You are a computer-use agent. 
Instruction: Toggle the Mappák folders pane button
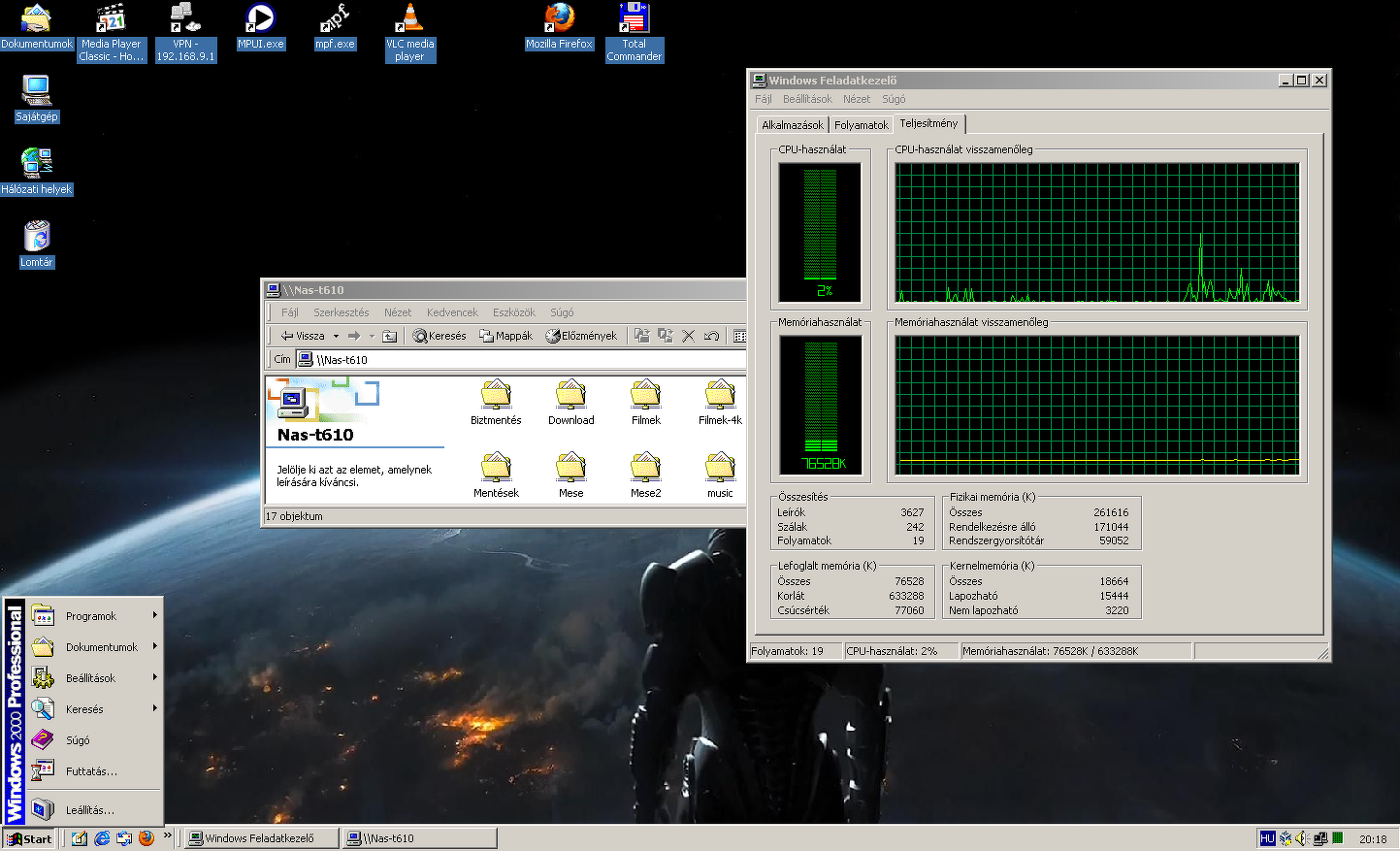click(x=505, y=336)
